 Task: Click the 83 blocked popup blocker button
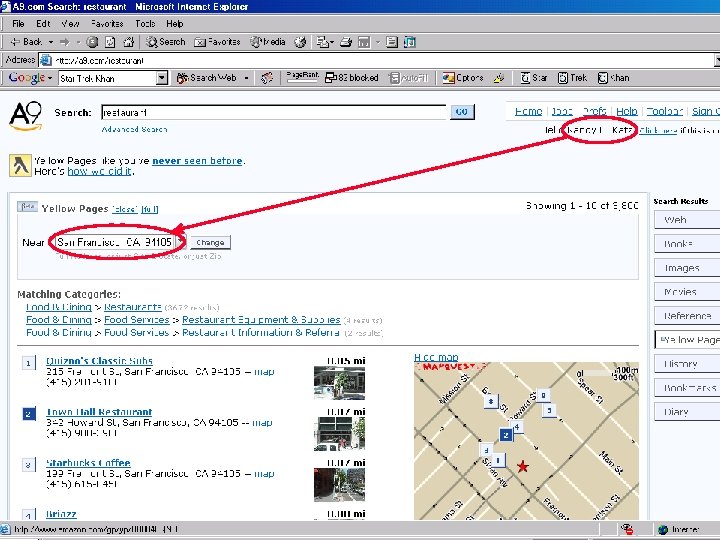pos(352,78)
